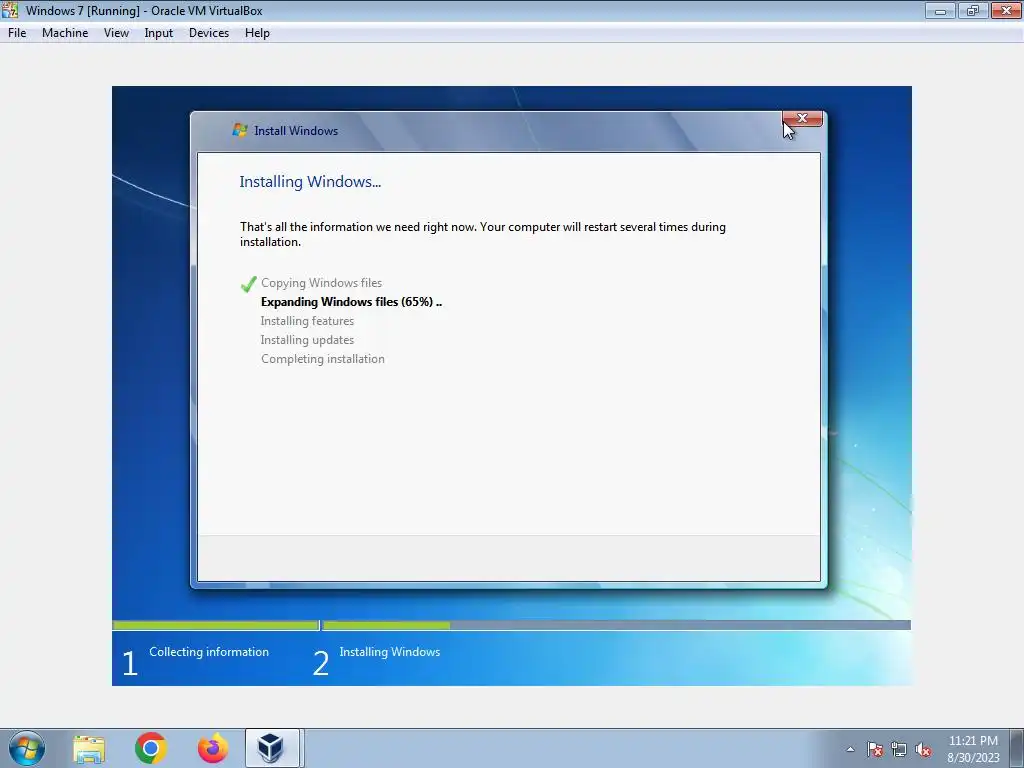Click the 8/30/2023 date in the tray
Image resolution: width=1024 pixels, height=768 pixels.
(x=973, y=758)
